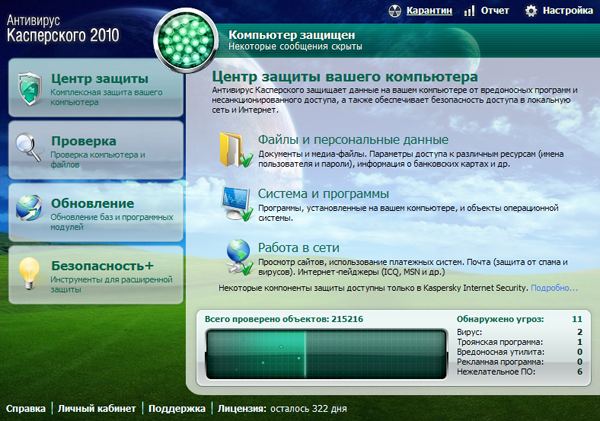Click the Вредоносная утилита count row

click(x=519, y=352)
